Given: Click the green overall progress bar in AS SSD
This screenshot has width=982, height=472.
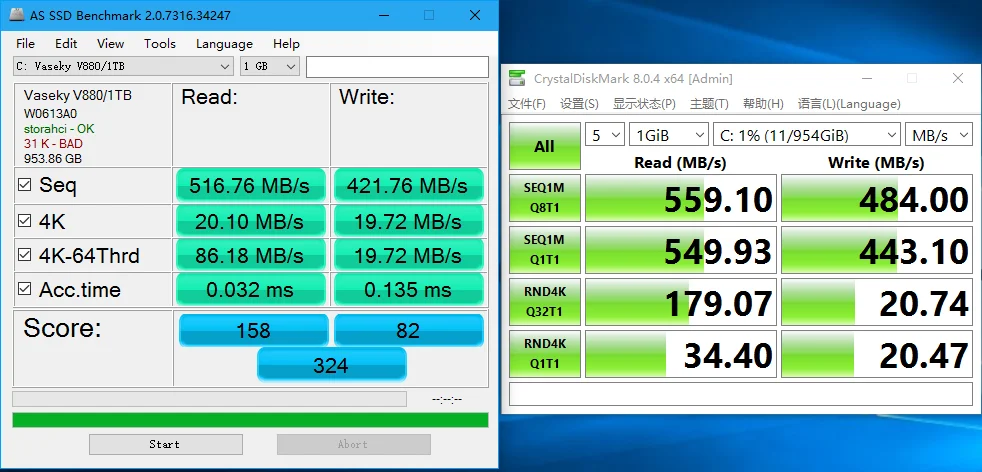Looking at the screenshot, I should (251, 419).
